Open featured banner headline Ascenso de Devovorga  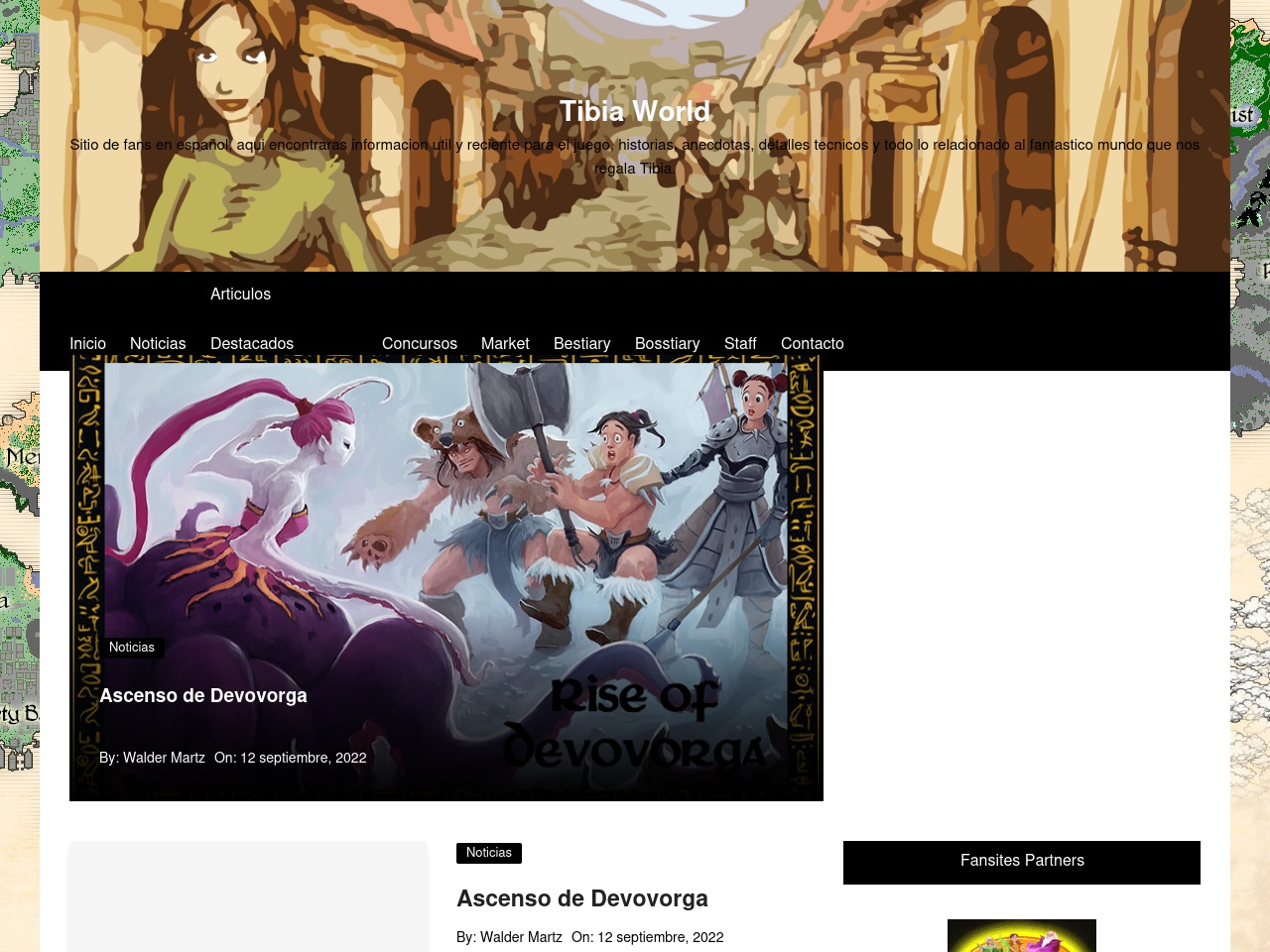click(x=203, y=696)
